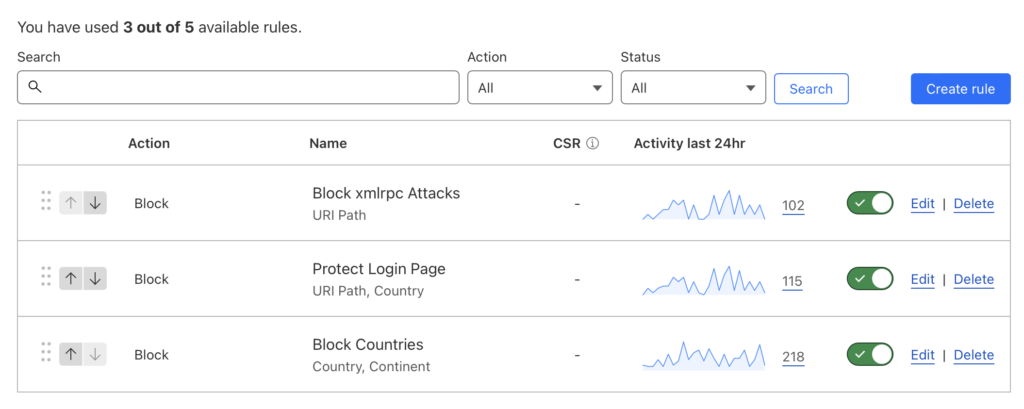Click the Name column header
The image size is (1024, 409).
pyautogui.click(x=328, y=143)
